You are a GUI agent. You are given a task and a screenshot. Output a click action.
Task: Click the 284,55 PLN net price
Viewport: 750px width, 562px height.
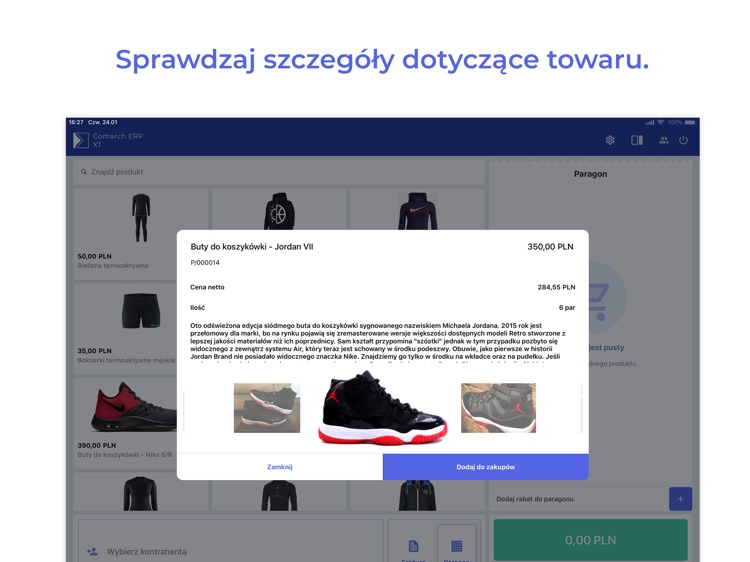click(556, 287)
